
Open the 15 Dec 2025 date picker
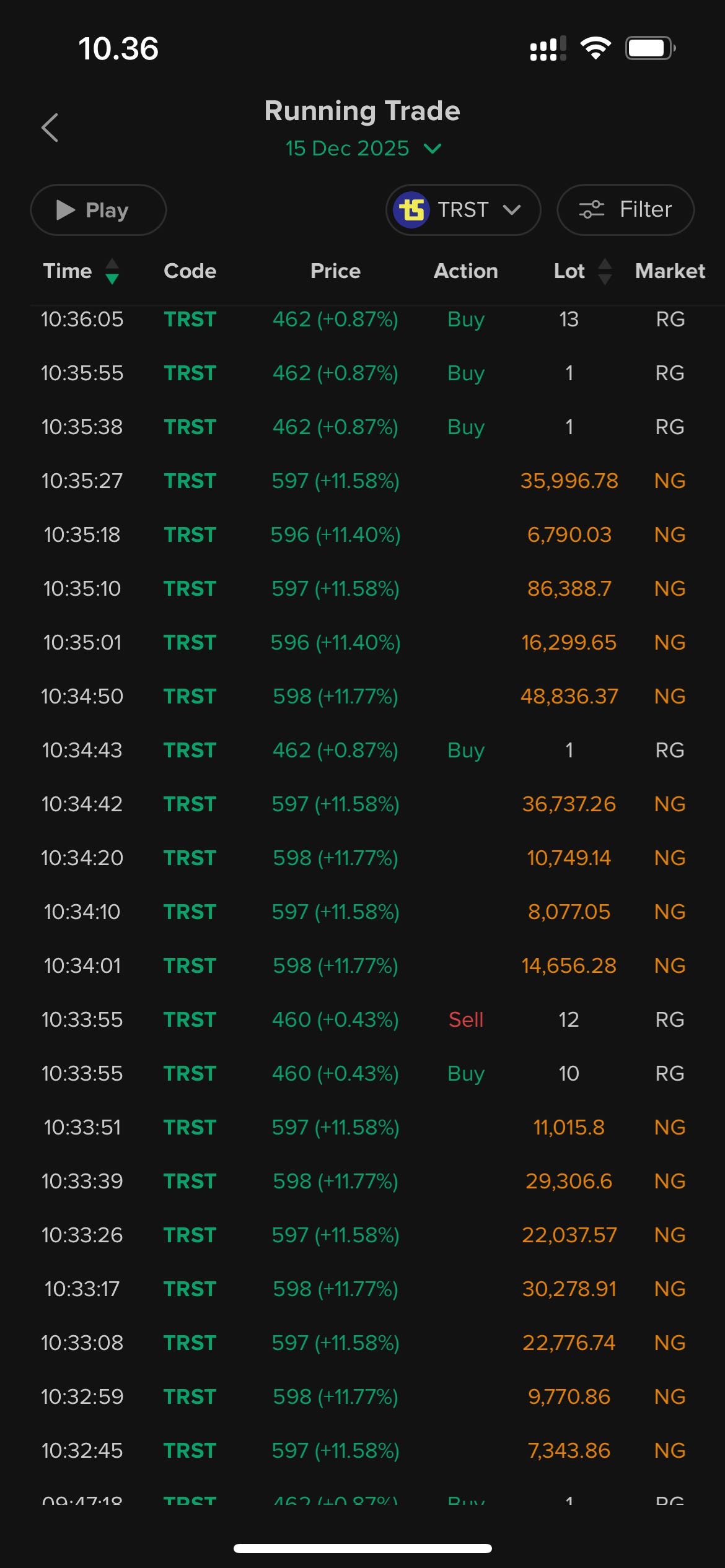347,149
